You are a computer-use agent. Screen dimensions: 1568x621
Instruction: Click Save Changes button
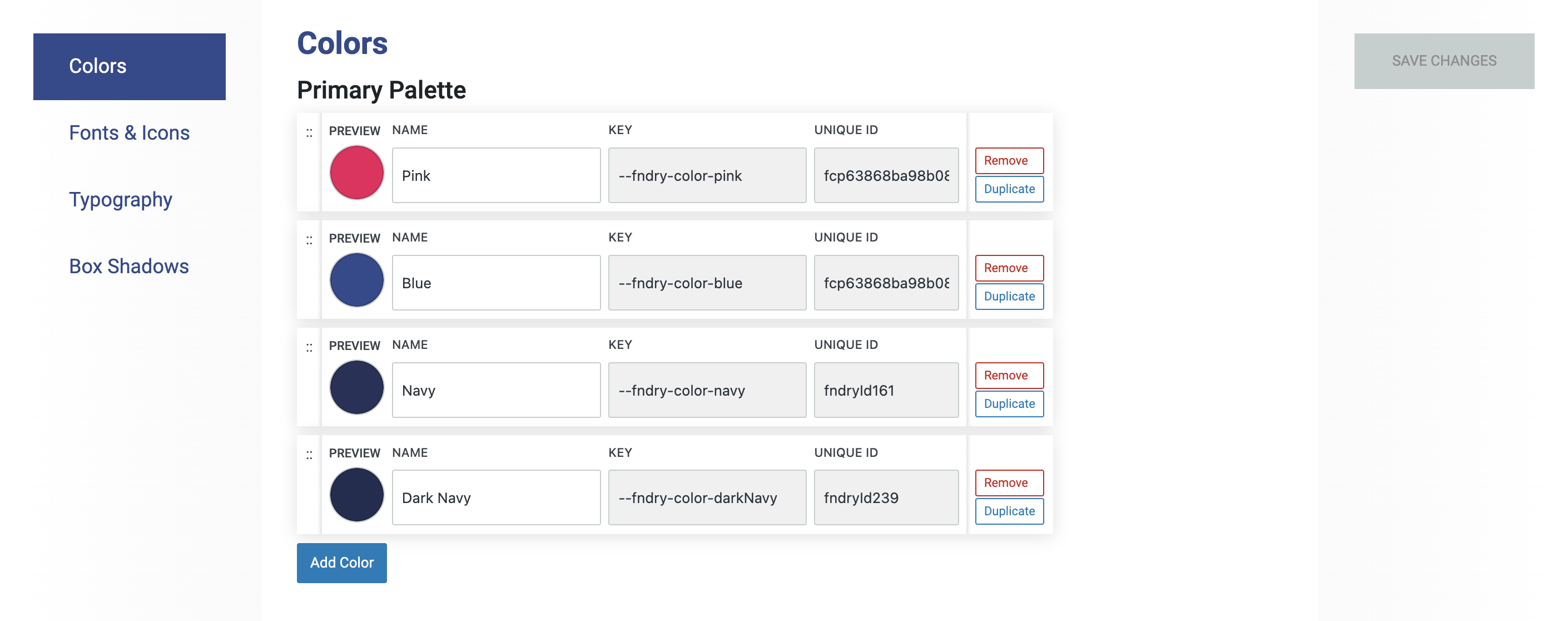pyautogui.click(x=1443, y=61)
